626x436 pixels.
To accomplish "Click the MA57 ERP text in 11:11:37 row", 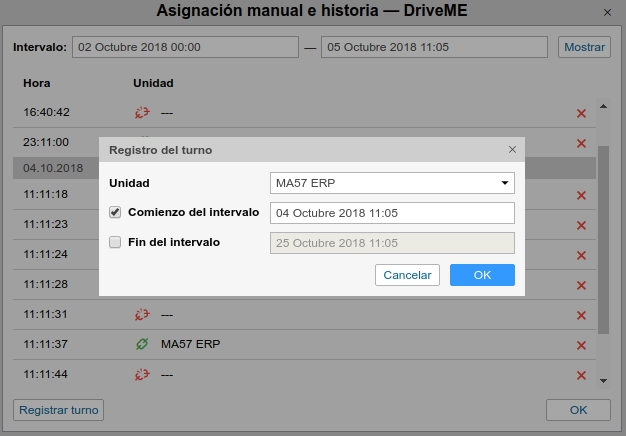I will [190, 344].
